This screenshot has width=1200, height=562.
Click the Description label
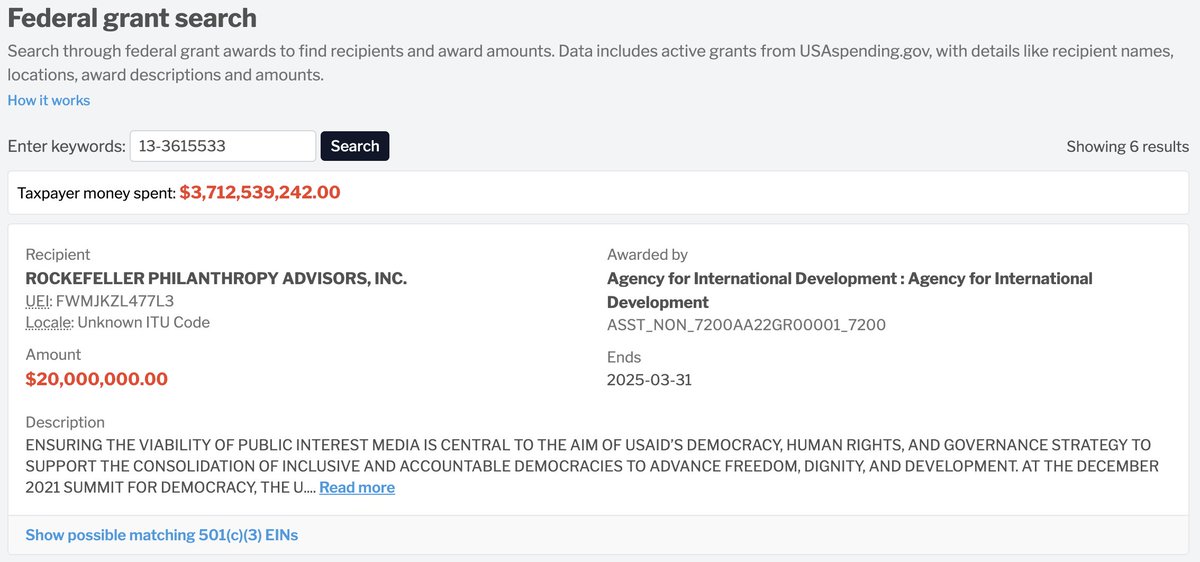65,422
